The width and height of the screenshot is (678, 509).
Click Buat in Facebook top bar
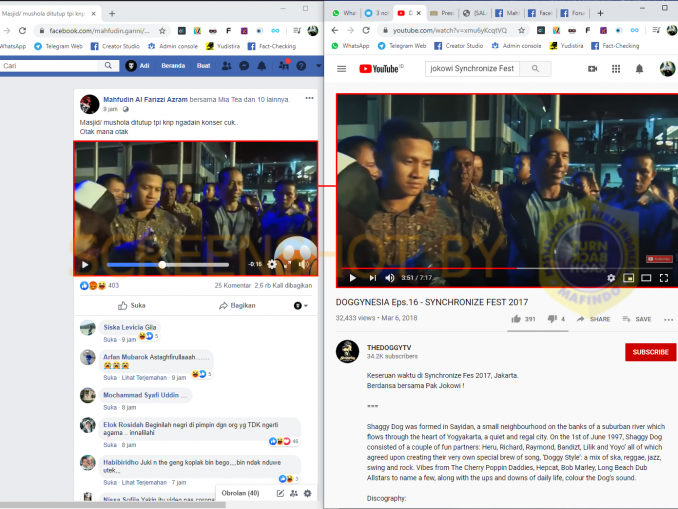(204, 66)
